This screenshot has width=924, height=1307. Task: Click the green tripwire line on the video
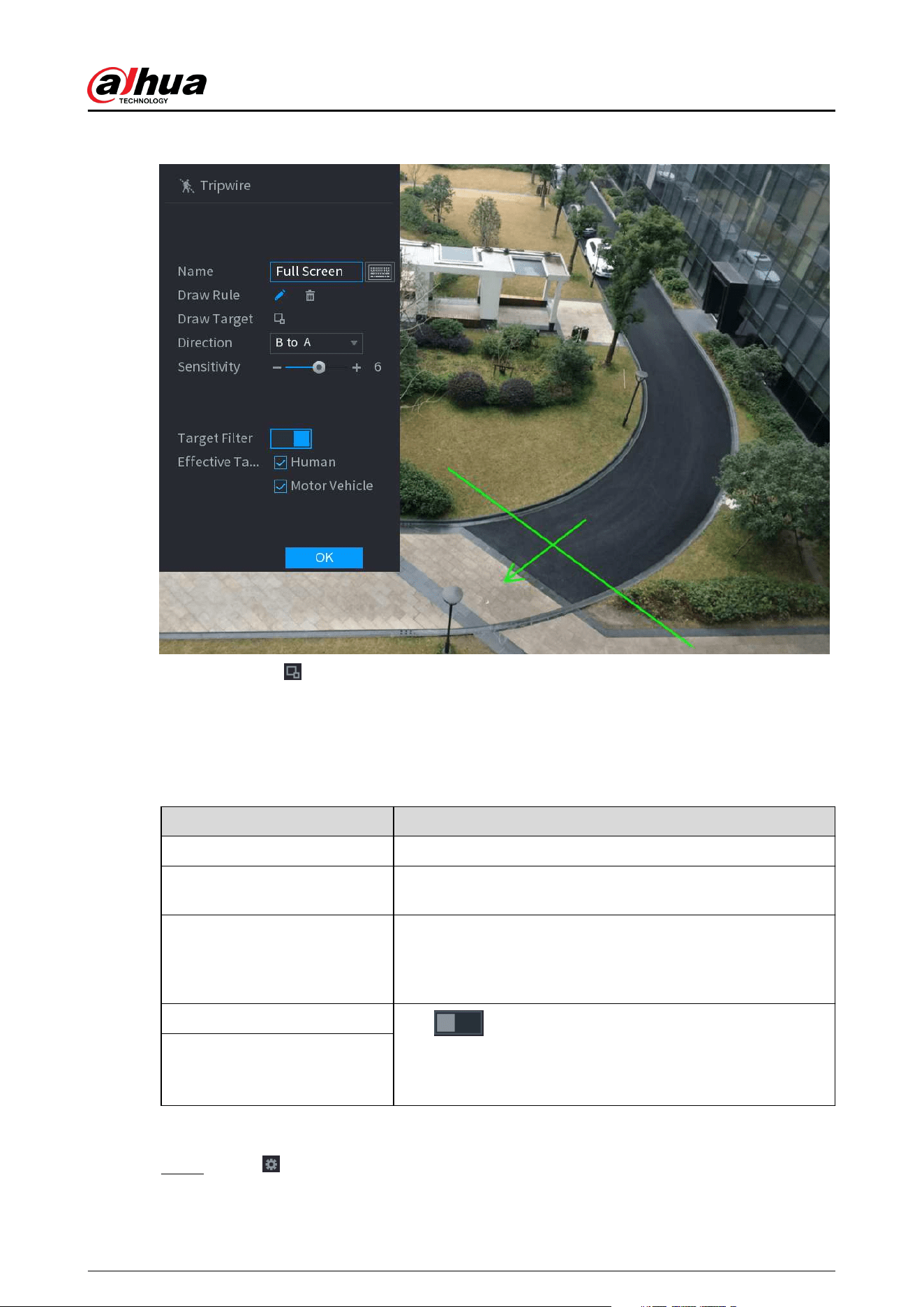point(569,557)
